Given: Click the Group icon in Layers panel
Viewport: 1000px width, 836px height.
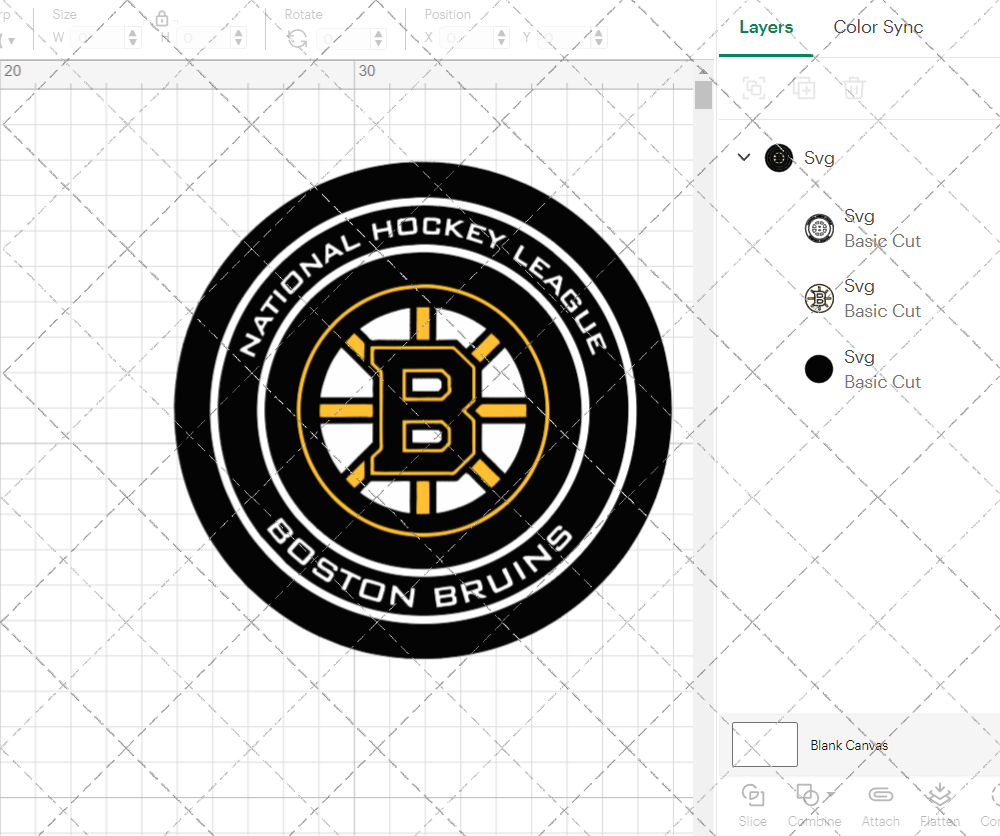Looking at the screenshot, I should tap(754, 88).
